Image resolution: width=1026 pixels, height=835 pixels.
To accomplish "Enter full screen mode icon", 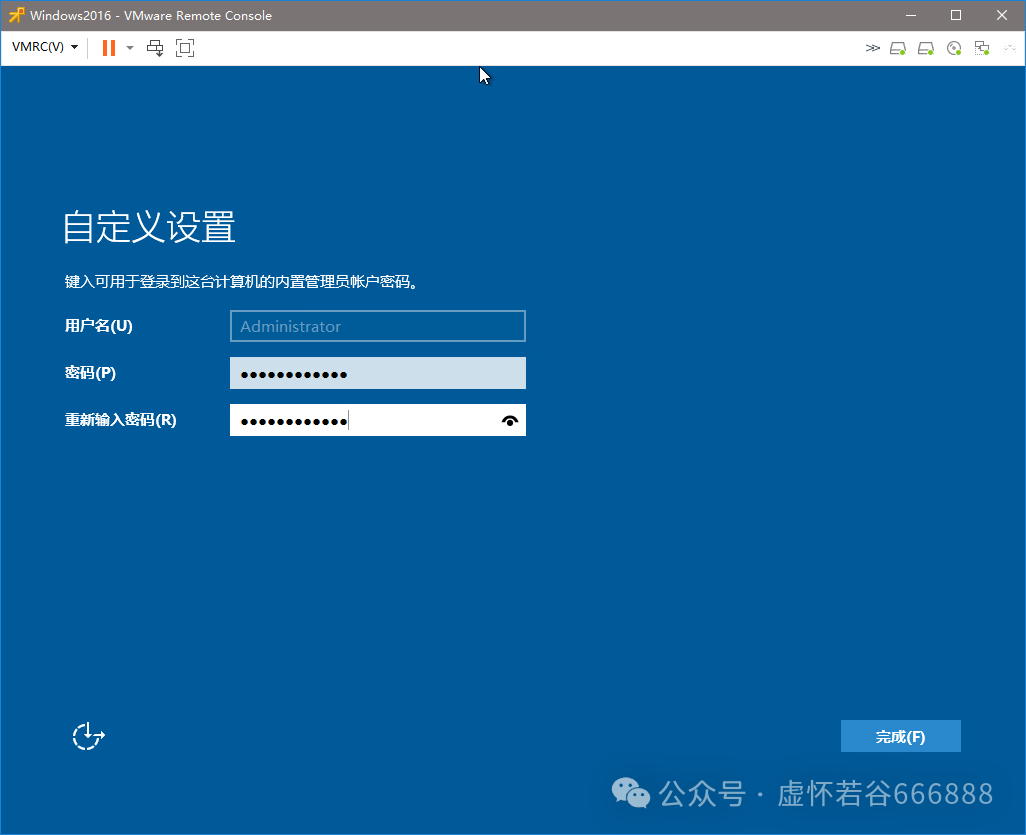I will point(185,48).
